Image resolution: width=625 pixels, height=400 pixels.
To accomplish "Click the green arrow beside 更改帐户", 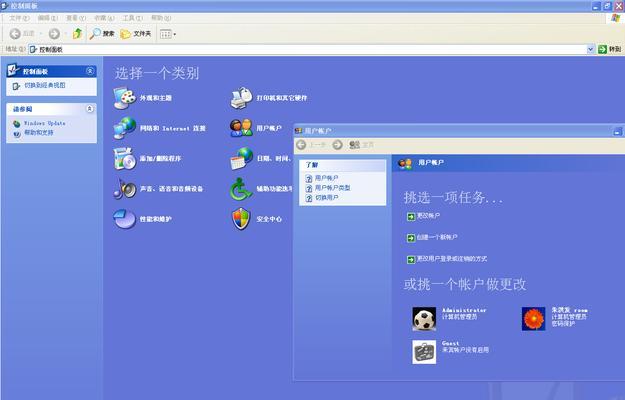I will [411, 216].
